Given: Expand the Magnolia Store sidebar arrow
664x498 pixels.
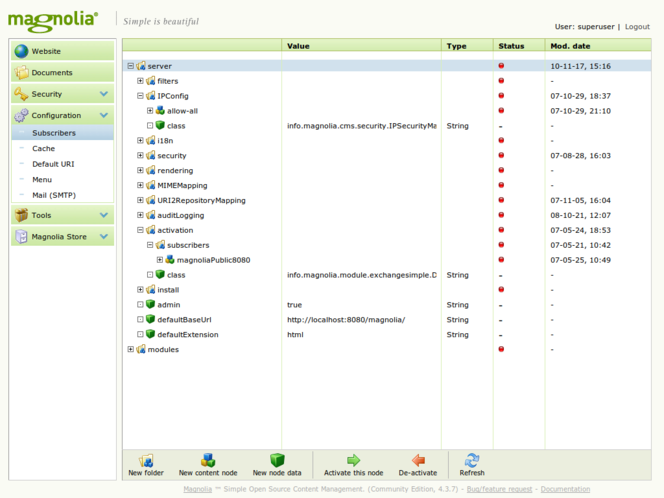Looking at the screenshot, I should 104,237.
